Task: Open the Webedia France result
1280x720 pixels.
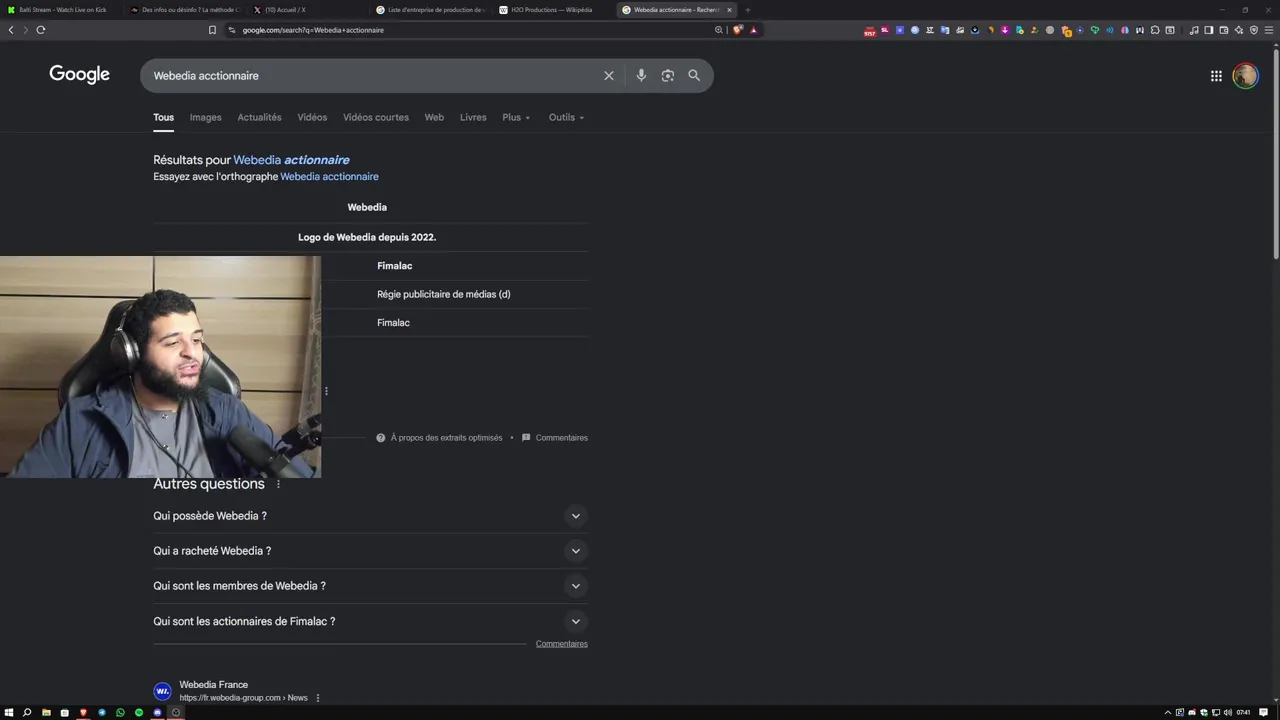Action: (x=213, y=685)
